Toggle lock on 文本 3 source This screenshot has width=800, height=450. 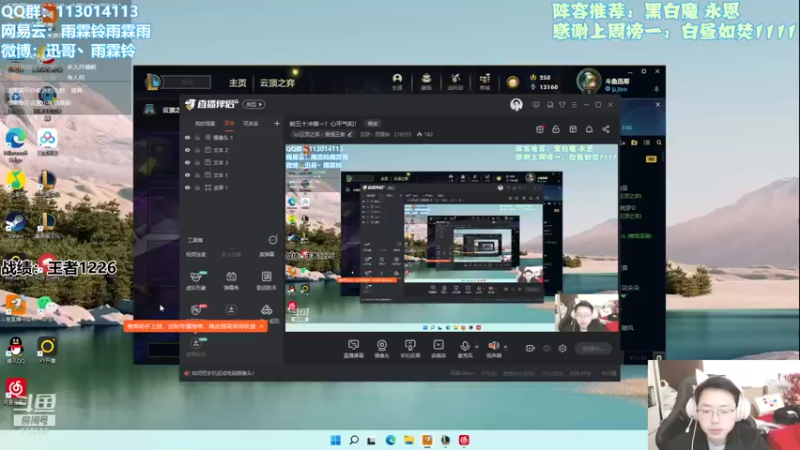point(197,162)
